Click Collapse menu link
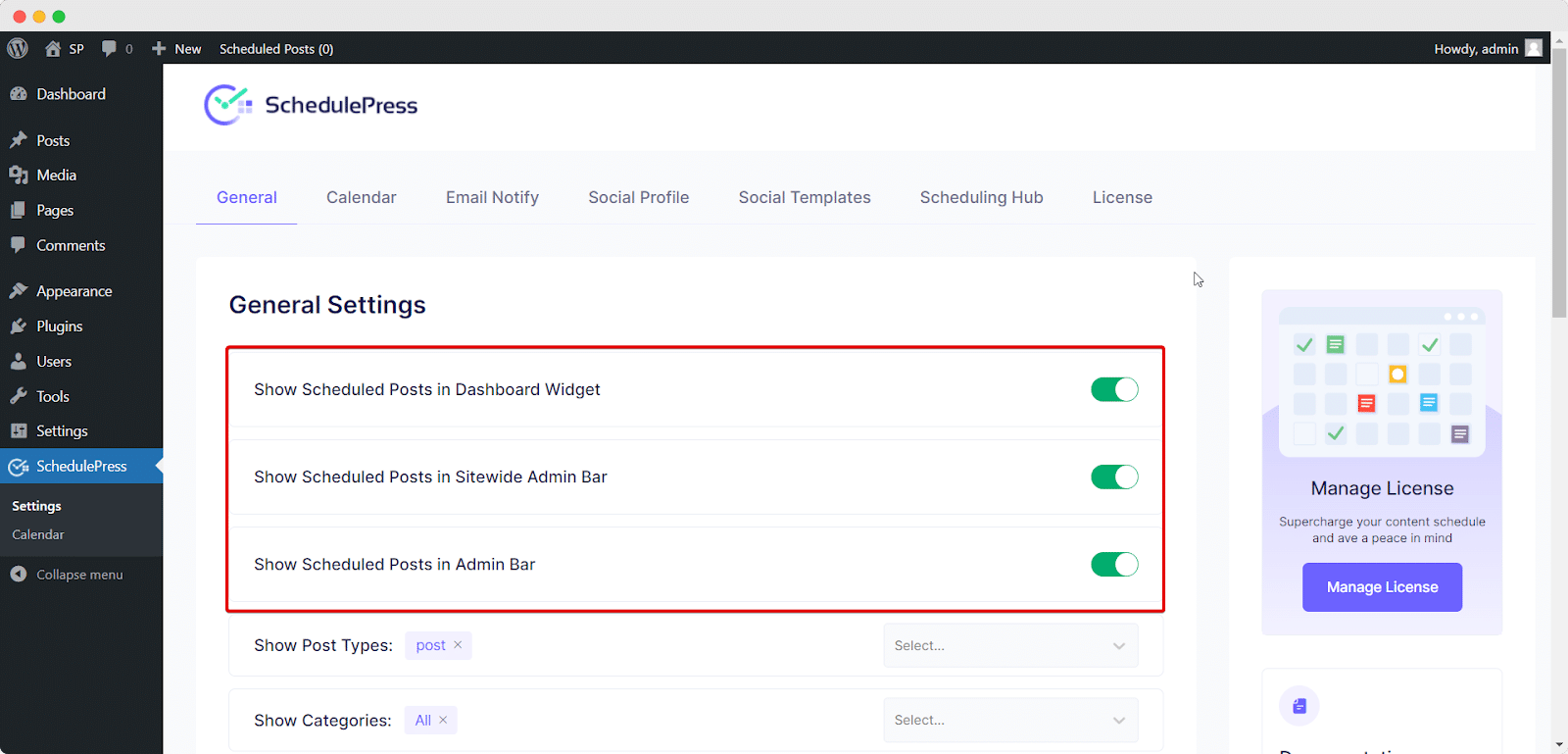This screenshot has height=754, width=1568. pyautogui.click(x=79, y=575)
